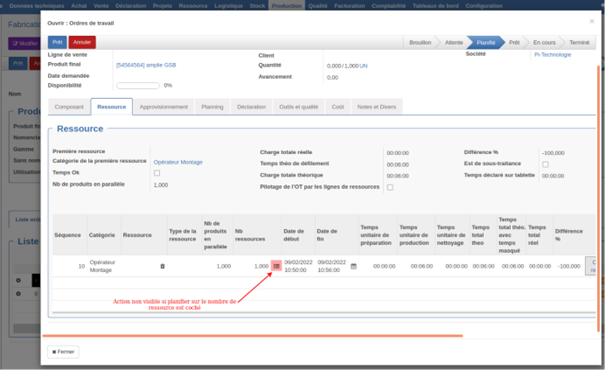Close the Ordres de travail dialog
605x370 pixels.
(591, 22)
